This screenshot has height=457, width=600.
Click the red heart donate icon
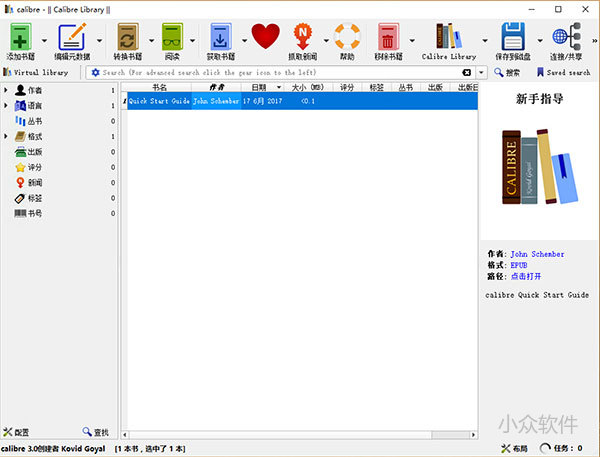point(265,36)
